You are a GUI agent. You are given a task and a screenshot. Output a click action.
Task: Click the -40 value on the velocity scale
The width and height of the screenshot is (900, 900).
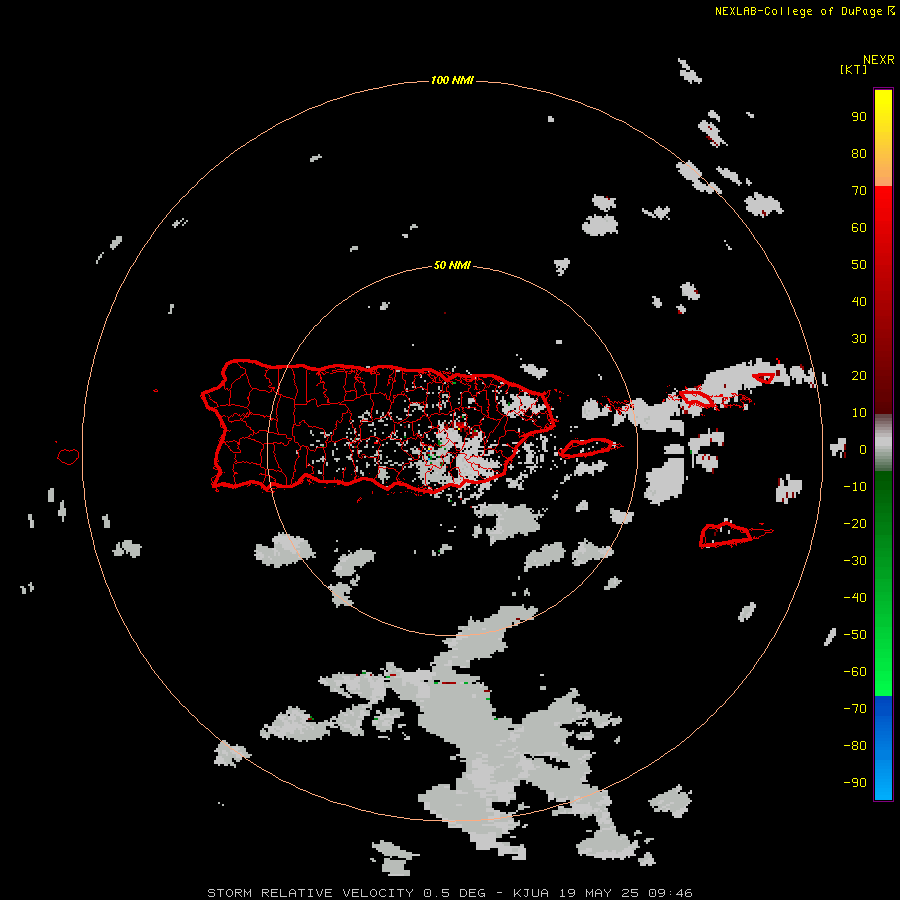click(x=855, y=598)
